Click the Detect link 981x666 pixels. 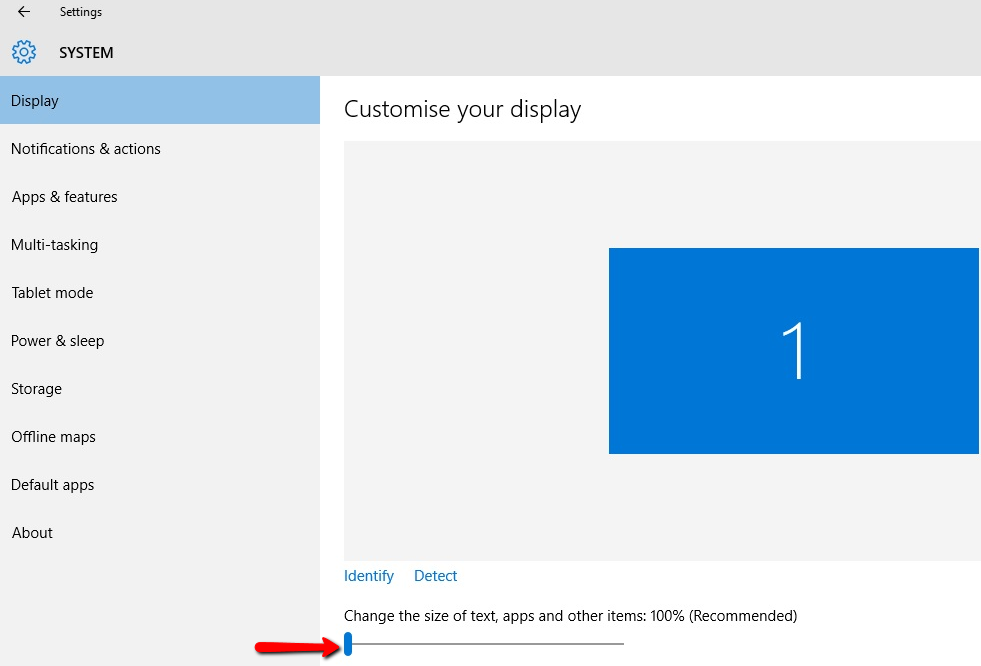click(436, 576)
